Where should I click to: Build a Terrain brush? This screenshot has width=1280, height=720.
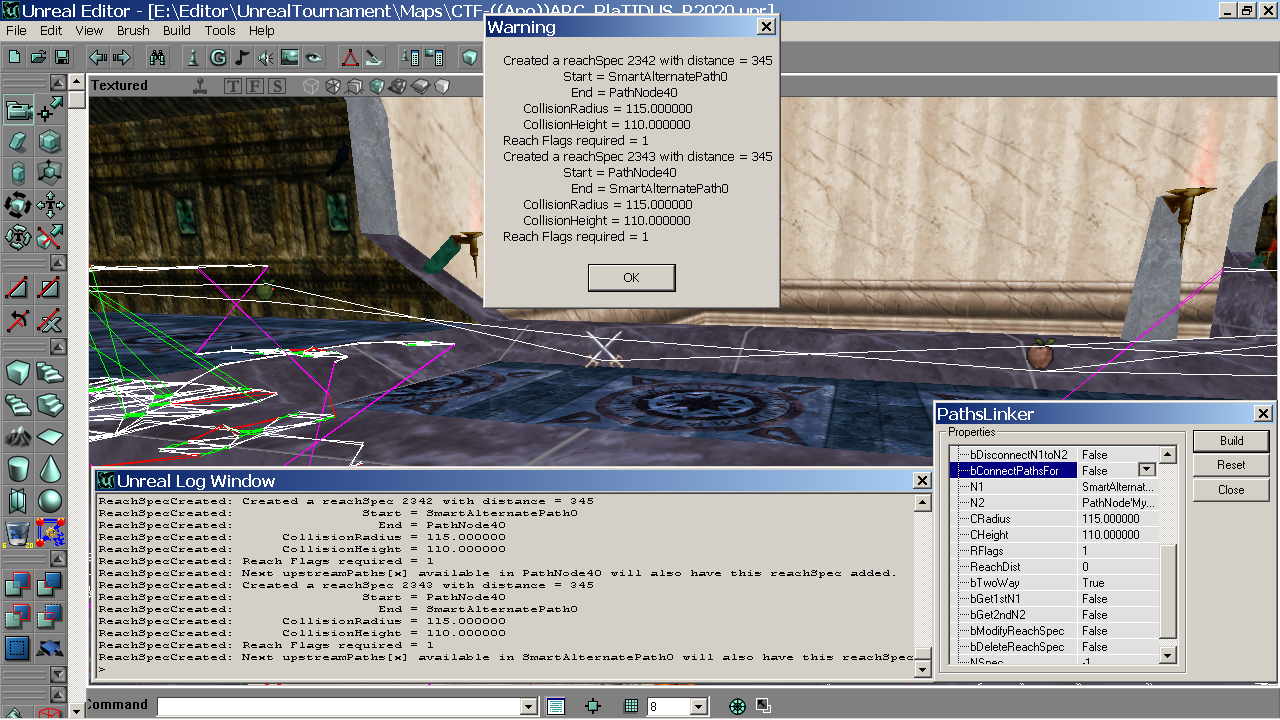(18, 437)
